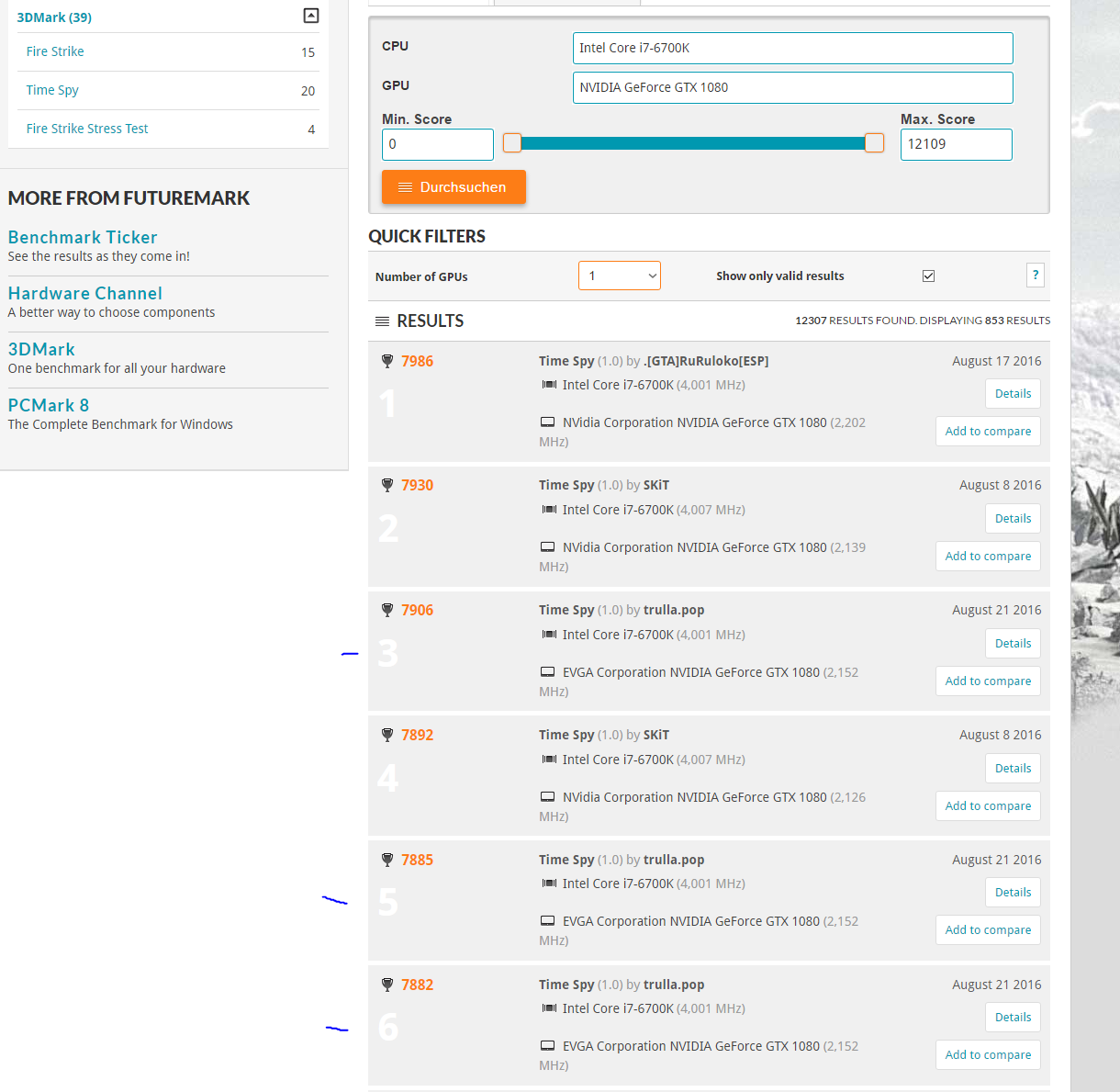Click the trophy icon next to score 7906
1120x1092 pixels.
point(387,610)
